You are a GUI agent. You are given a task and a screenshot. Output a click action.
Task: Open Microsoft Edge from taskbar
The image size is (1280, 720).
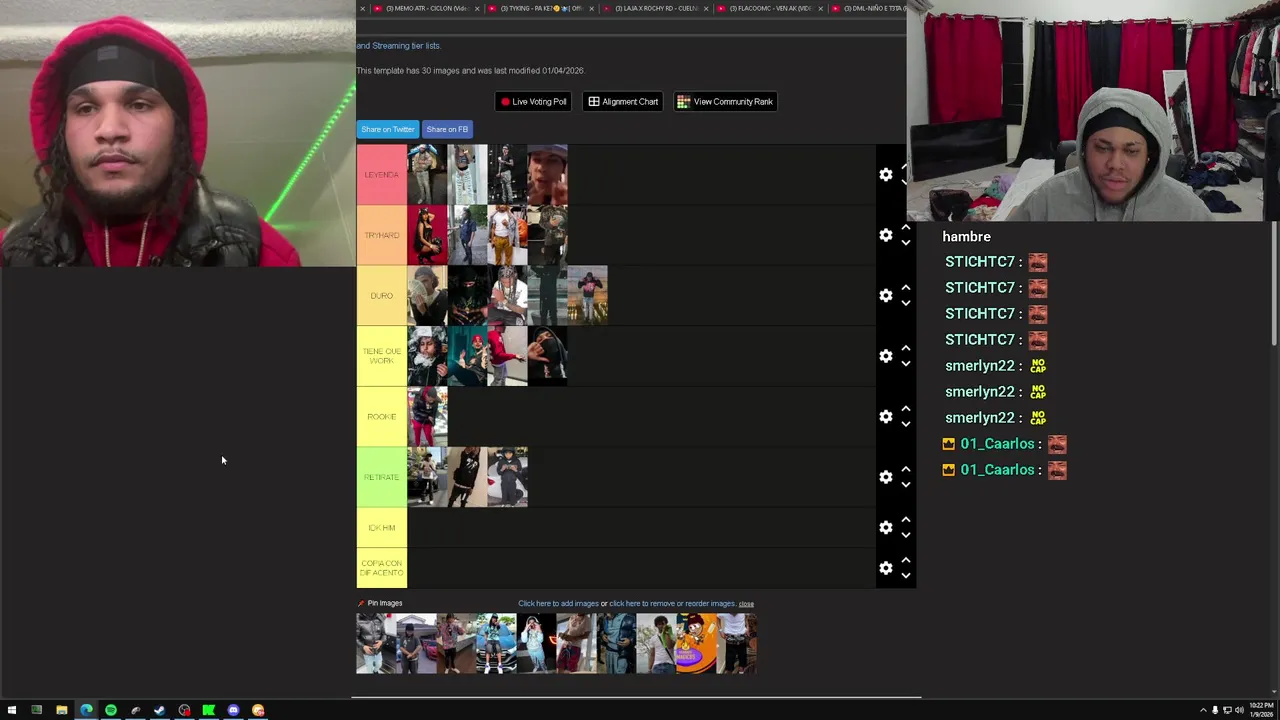click(86, 710)
